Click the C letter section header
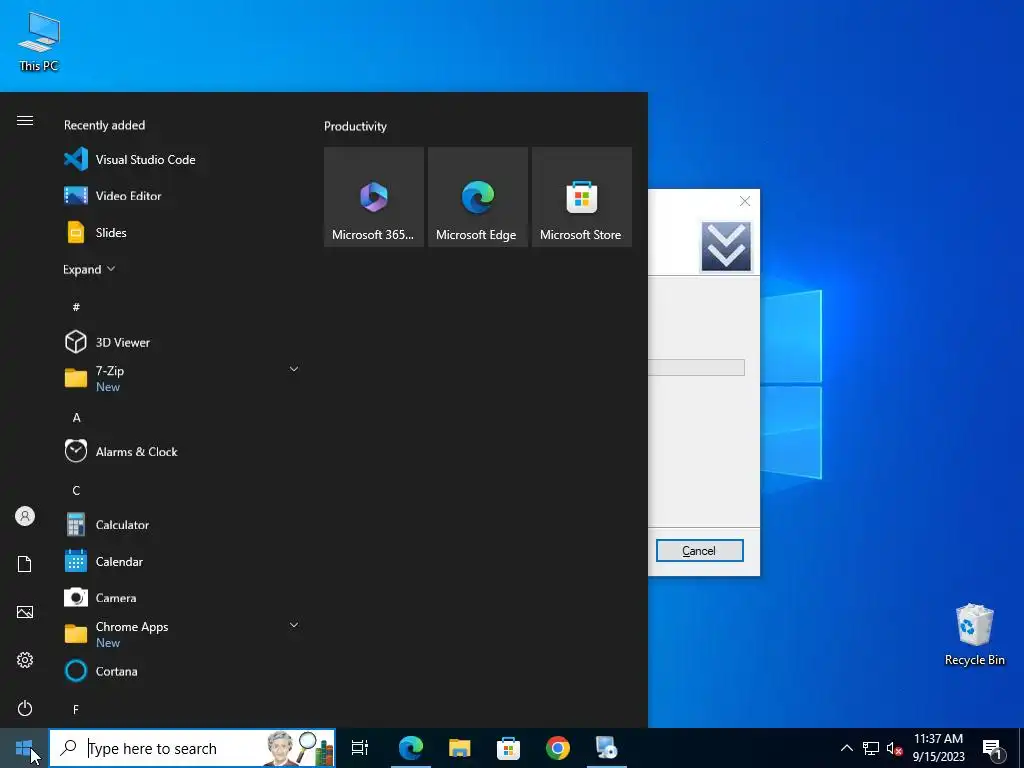Image resolution: width=1024 pixels, height=768 pixels. tap(76, 490)
